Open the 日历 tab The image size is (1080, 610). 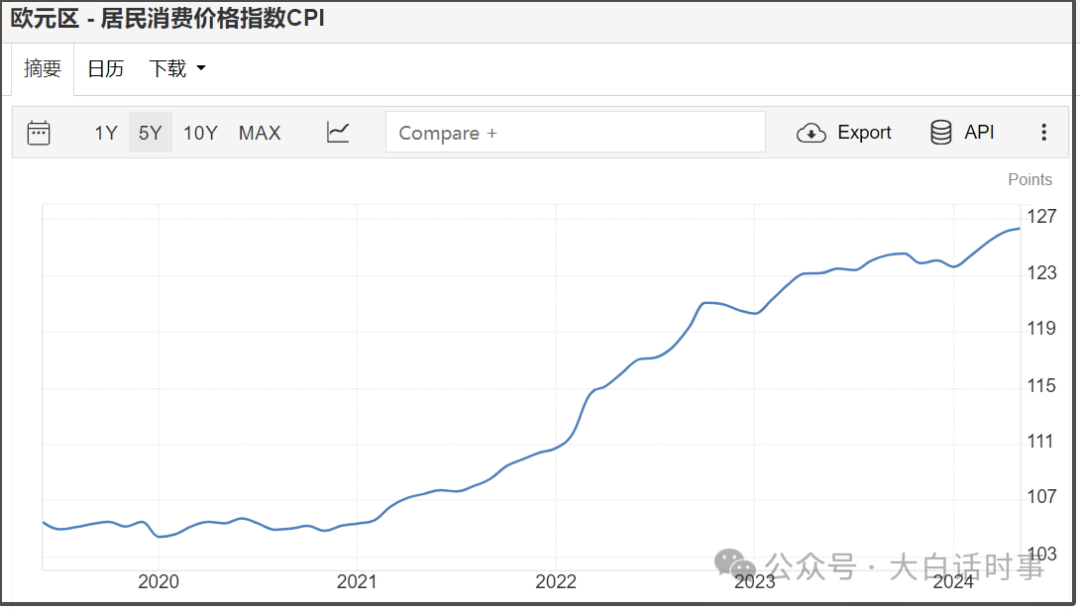[x=106, y=69]
